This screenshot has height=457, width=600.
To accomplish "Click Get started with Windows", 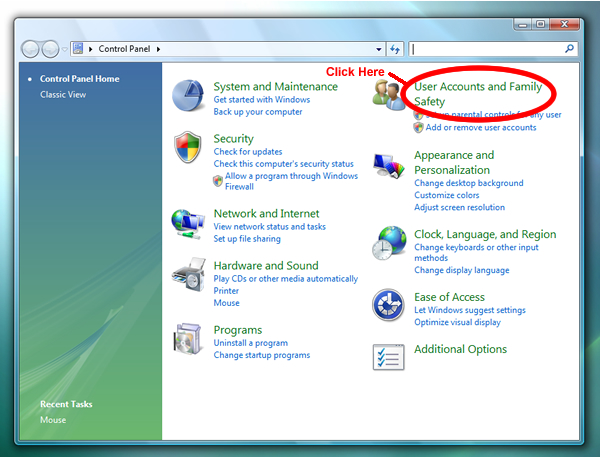I will 262,100.
